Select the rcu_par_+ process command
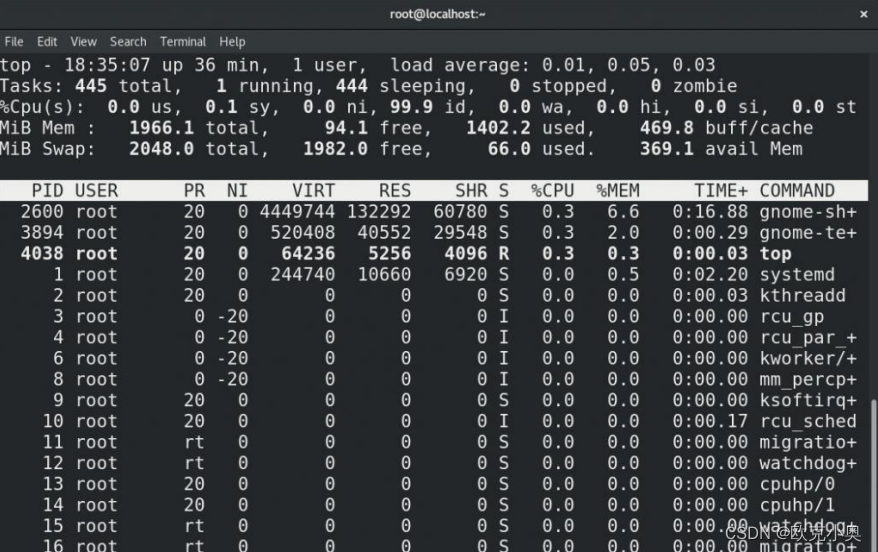Viewport: 878px width, 552px height. click(x=808, y=338)
